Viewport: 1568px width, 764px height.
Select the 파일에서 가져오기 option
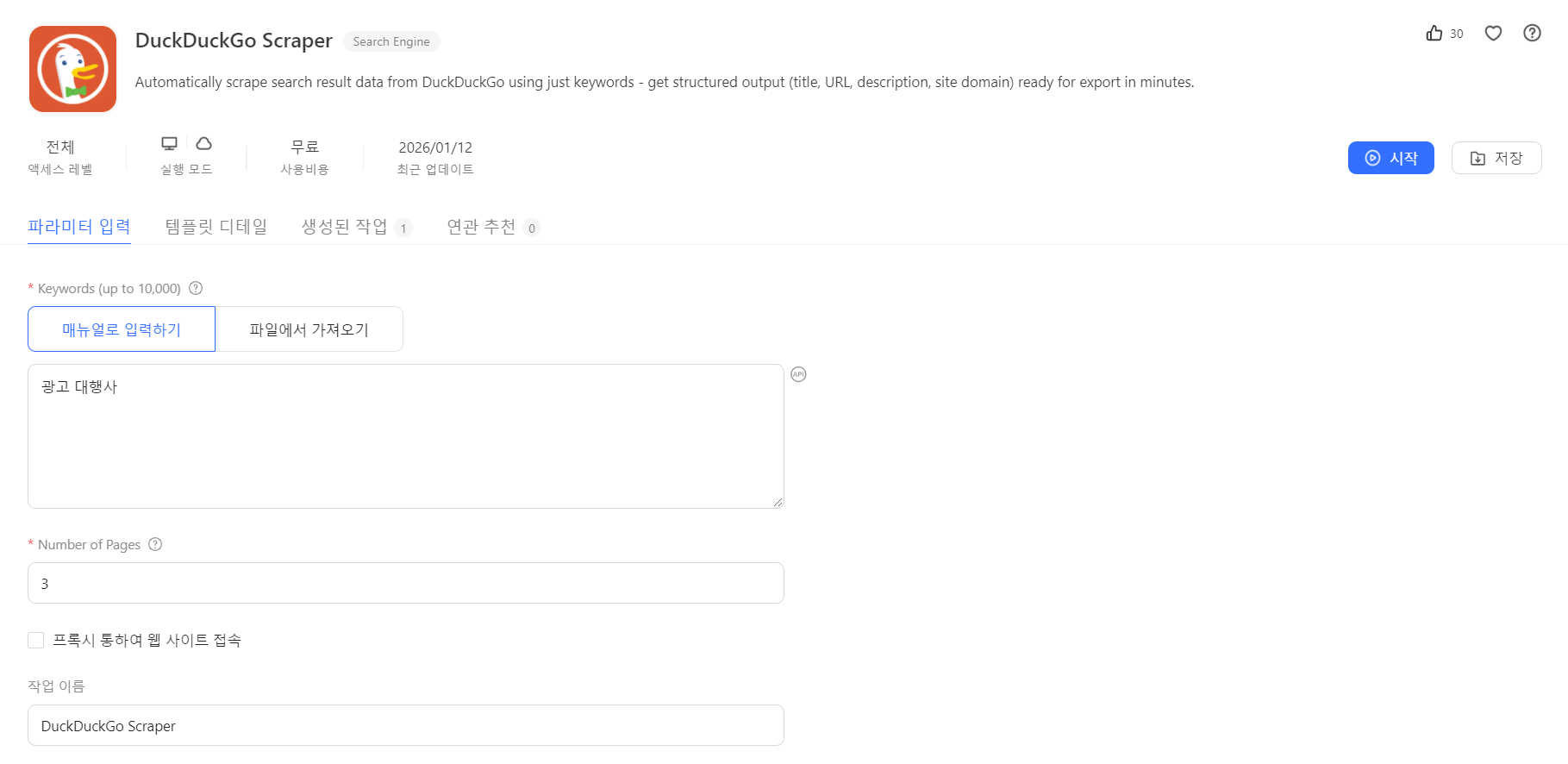pyautogui.click(x=309, y=329)
